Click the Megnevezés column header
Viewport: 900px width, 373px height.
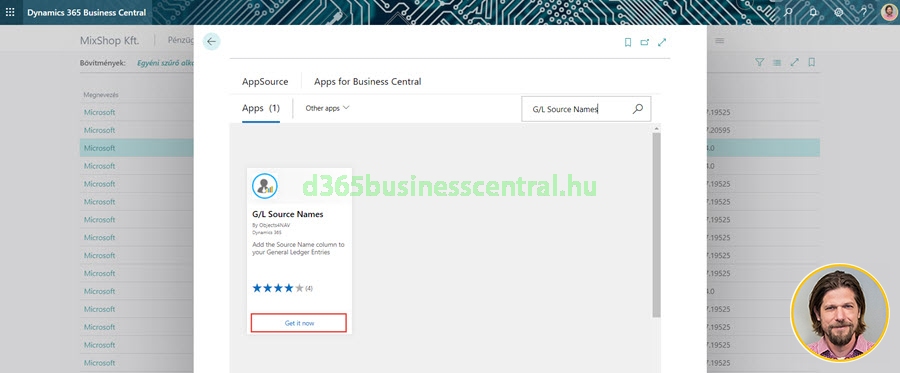pos(101,95)
